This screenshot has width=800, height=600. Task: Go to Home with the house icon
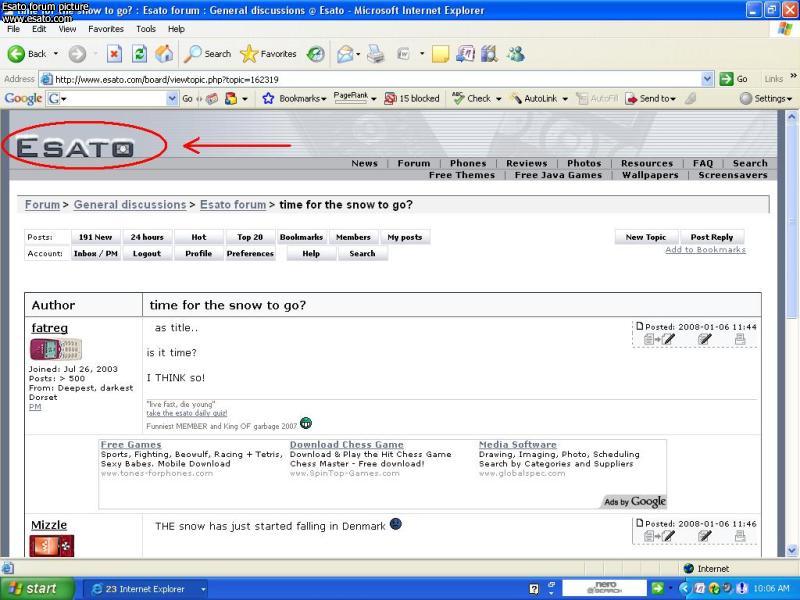(x=164, y=54)
